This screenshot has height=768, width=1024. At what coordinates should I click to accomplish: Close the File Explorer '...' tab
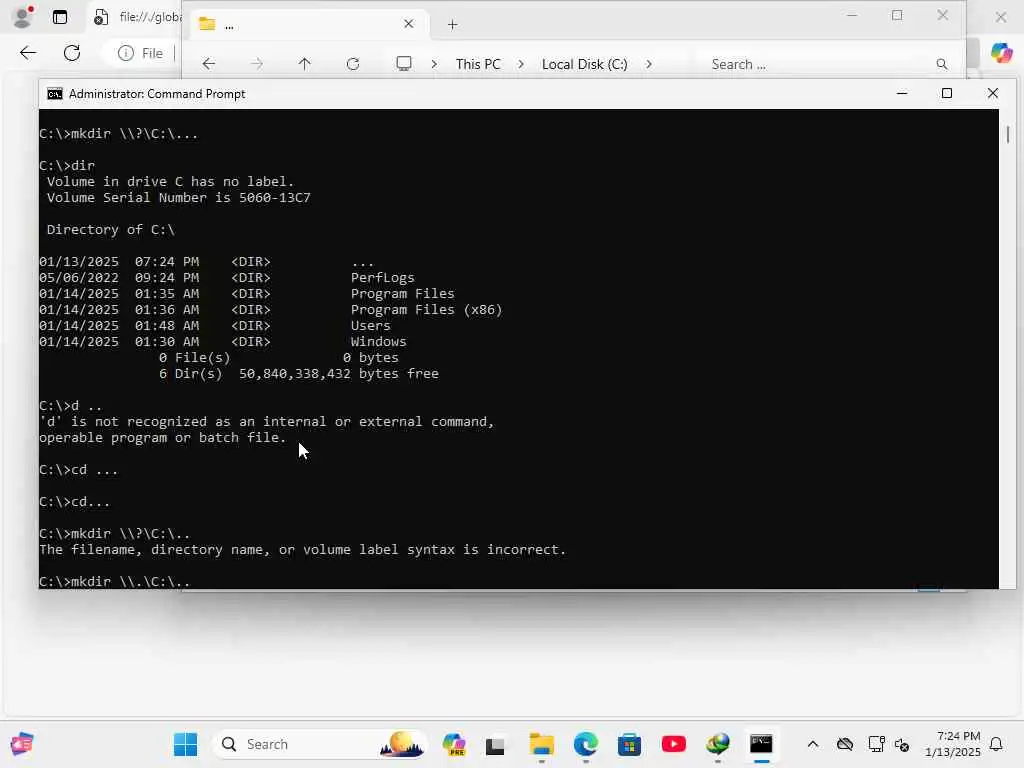[x=409, y=24]
